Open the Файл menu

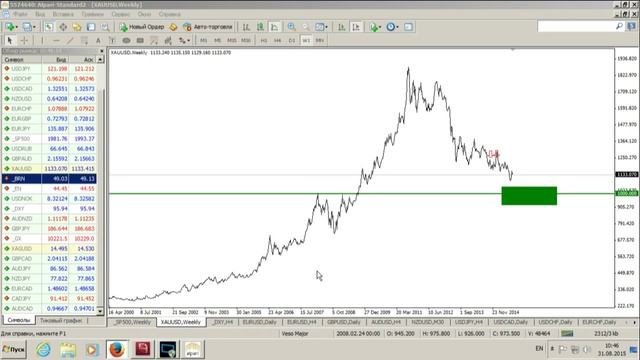[20, 14]
